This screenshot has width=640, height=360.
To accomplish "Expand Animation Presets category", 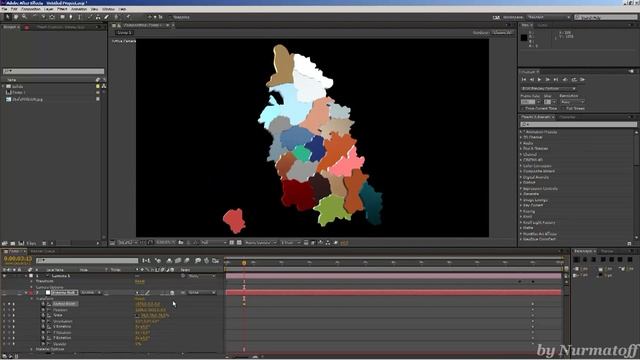I will point(521,132).
